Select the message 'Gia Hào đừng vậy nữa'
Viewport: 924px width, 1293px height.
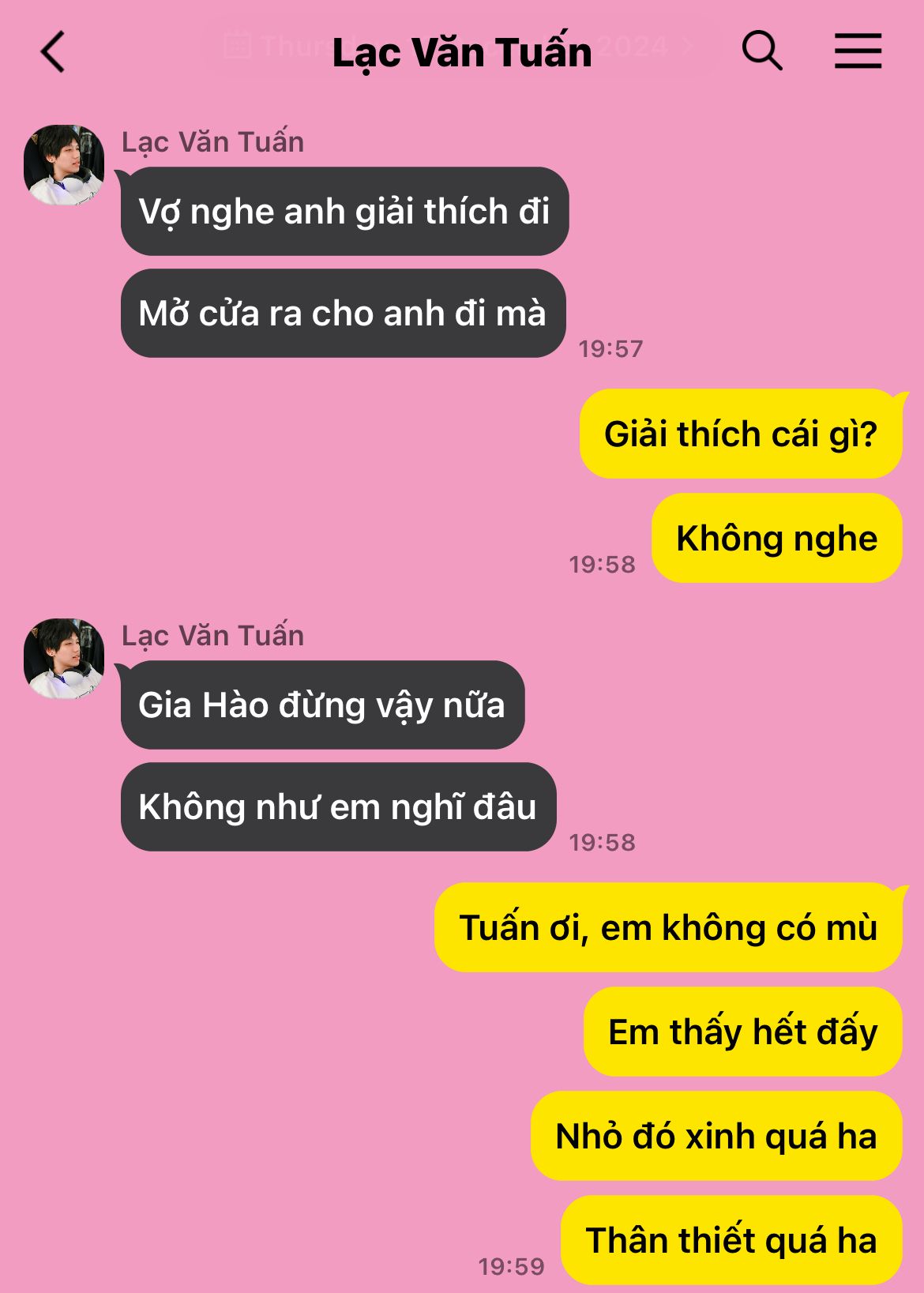322,705
